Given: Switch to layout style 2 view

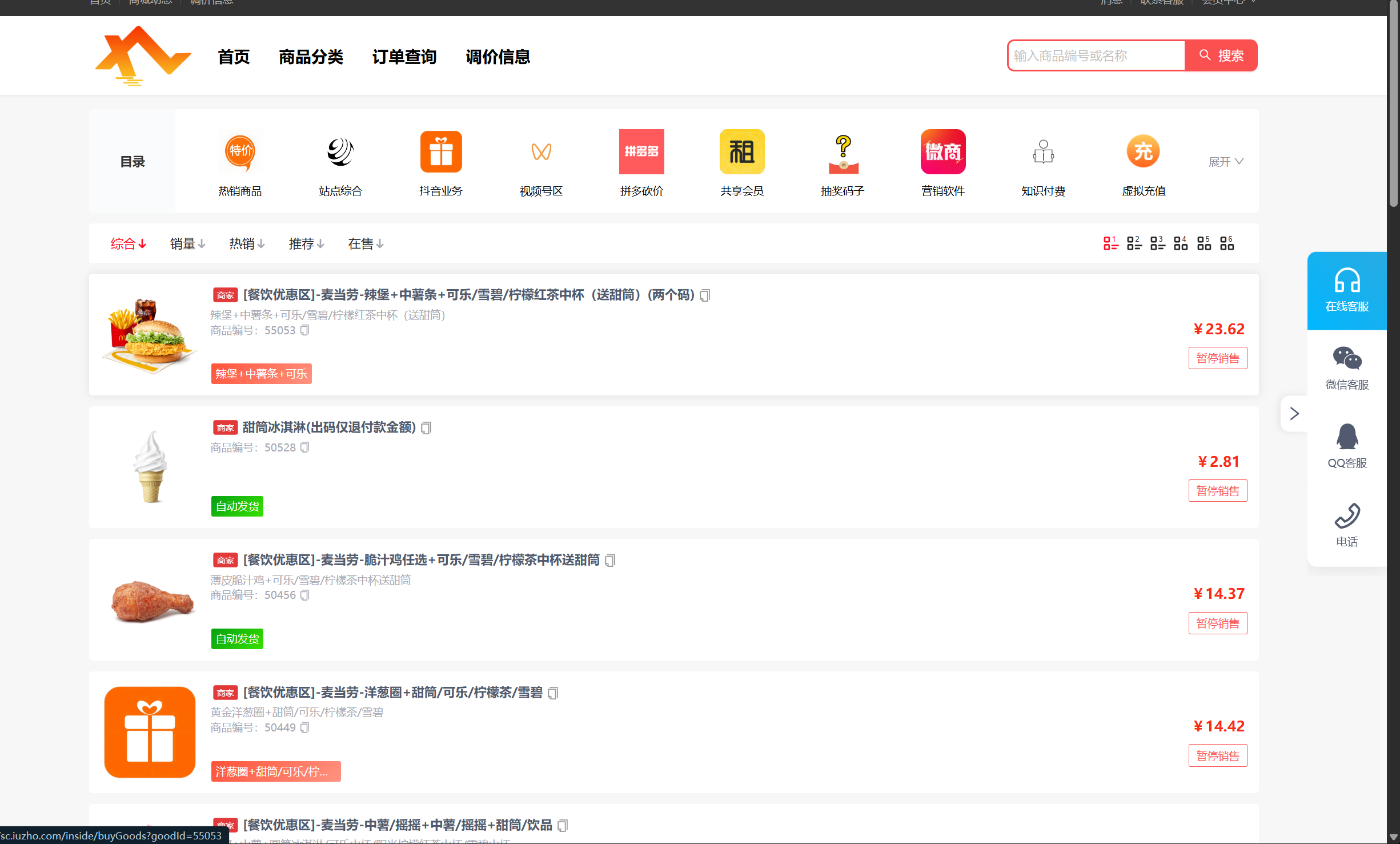Looking at the screenshot, I should pyautogui.click(x=1134, y=243).
